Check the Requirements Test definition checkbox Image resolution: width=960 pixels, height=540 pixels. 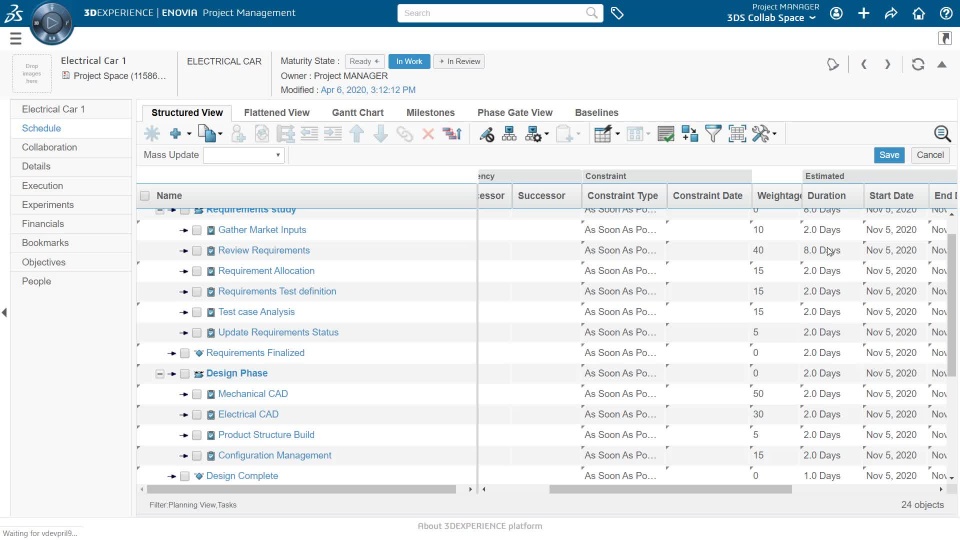[x=197, y=292]
